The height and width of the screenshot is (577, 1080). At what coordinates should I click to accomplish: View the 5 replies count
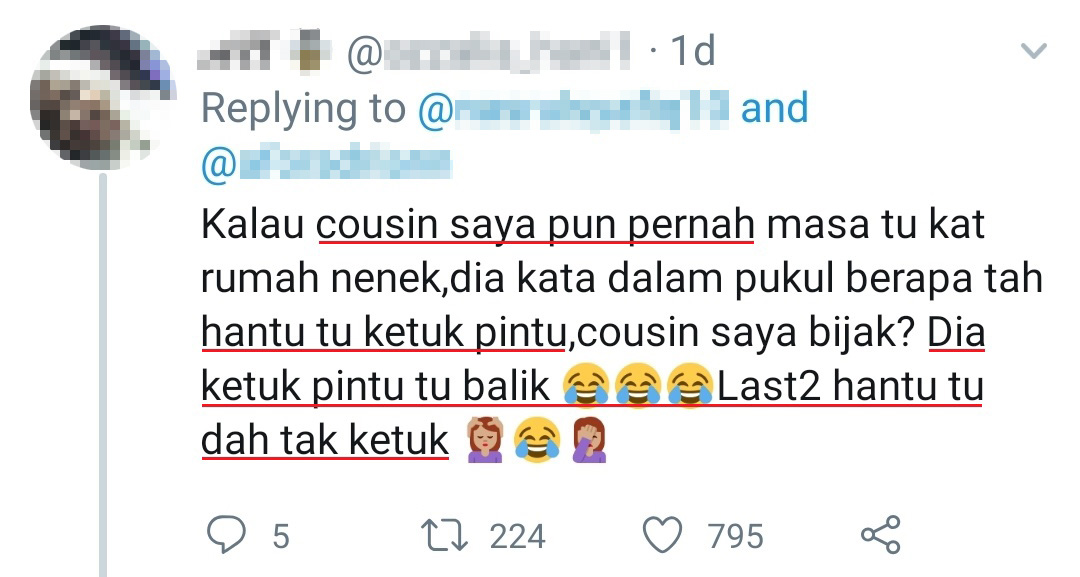(x=280, y=536)
